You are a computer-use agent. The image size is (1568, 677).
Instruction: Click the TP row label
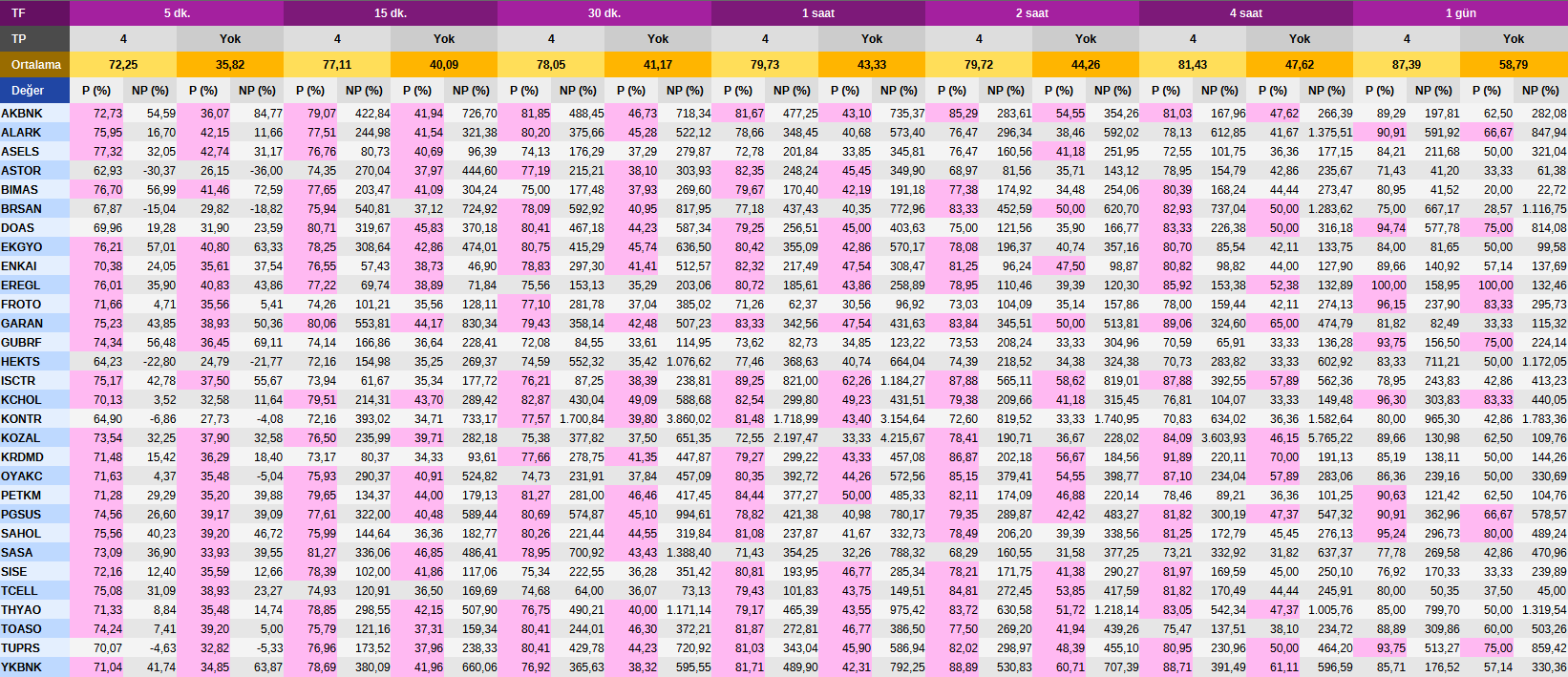coord(34,39)
